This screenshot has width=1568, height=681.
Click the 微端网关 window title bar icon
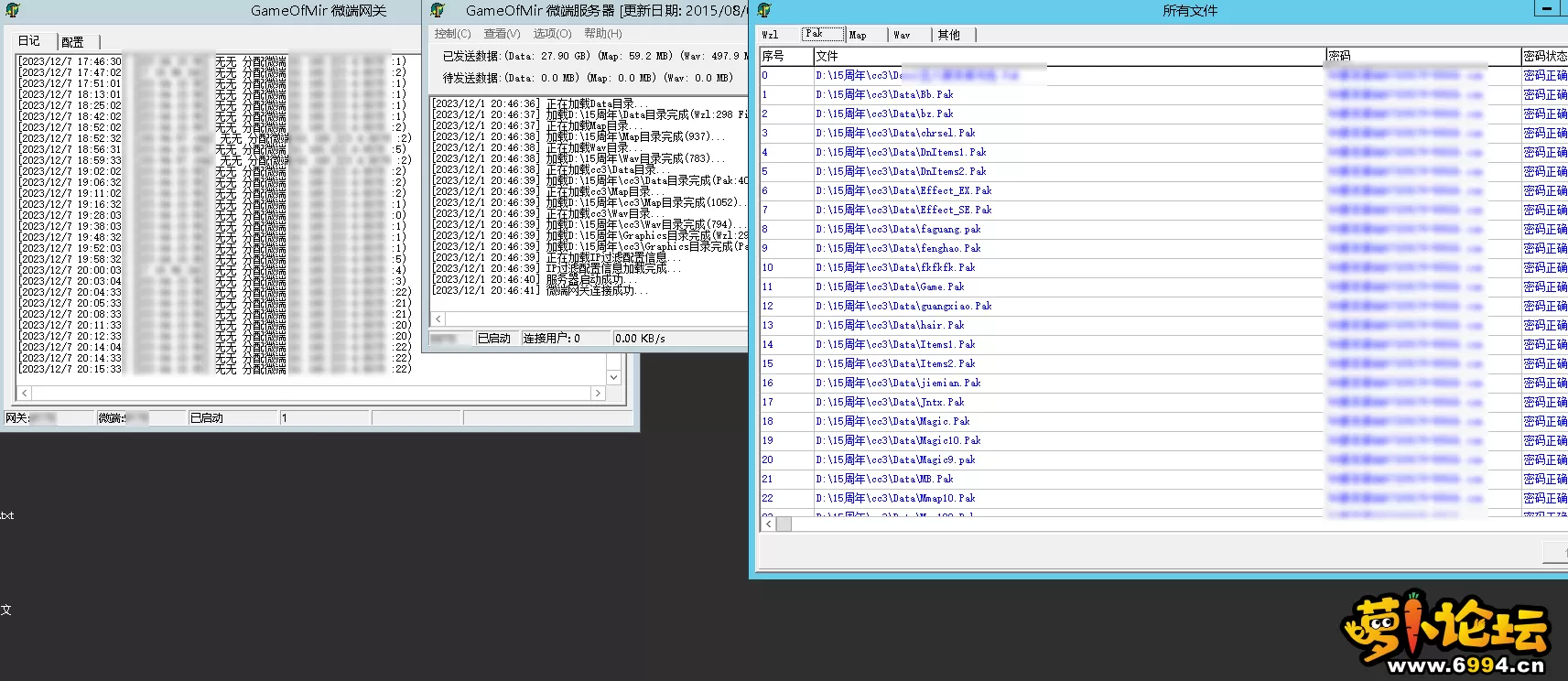coord(13,10)
